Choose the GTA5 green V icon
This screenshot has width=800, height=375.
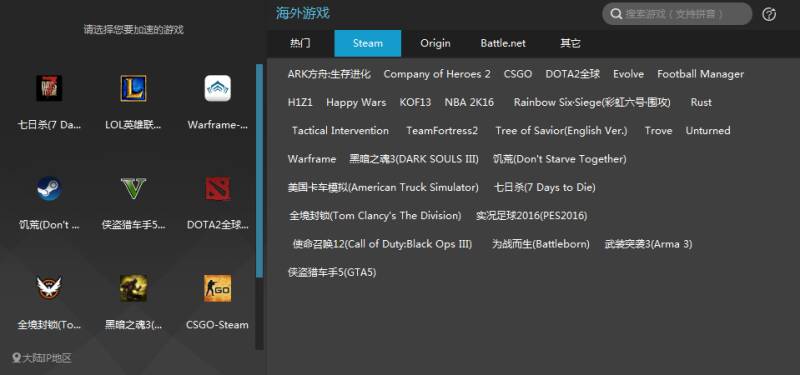click(133, 188)
